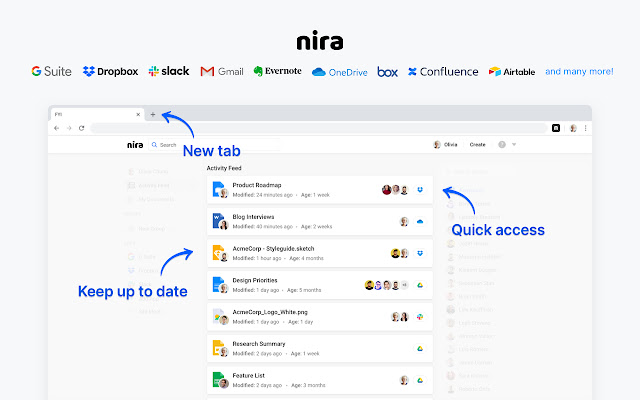Click the Google Drive icon on Feature List row
This screenshot has width=640, height=400.
tap(420, 380)
